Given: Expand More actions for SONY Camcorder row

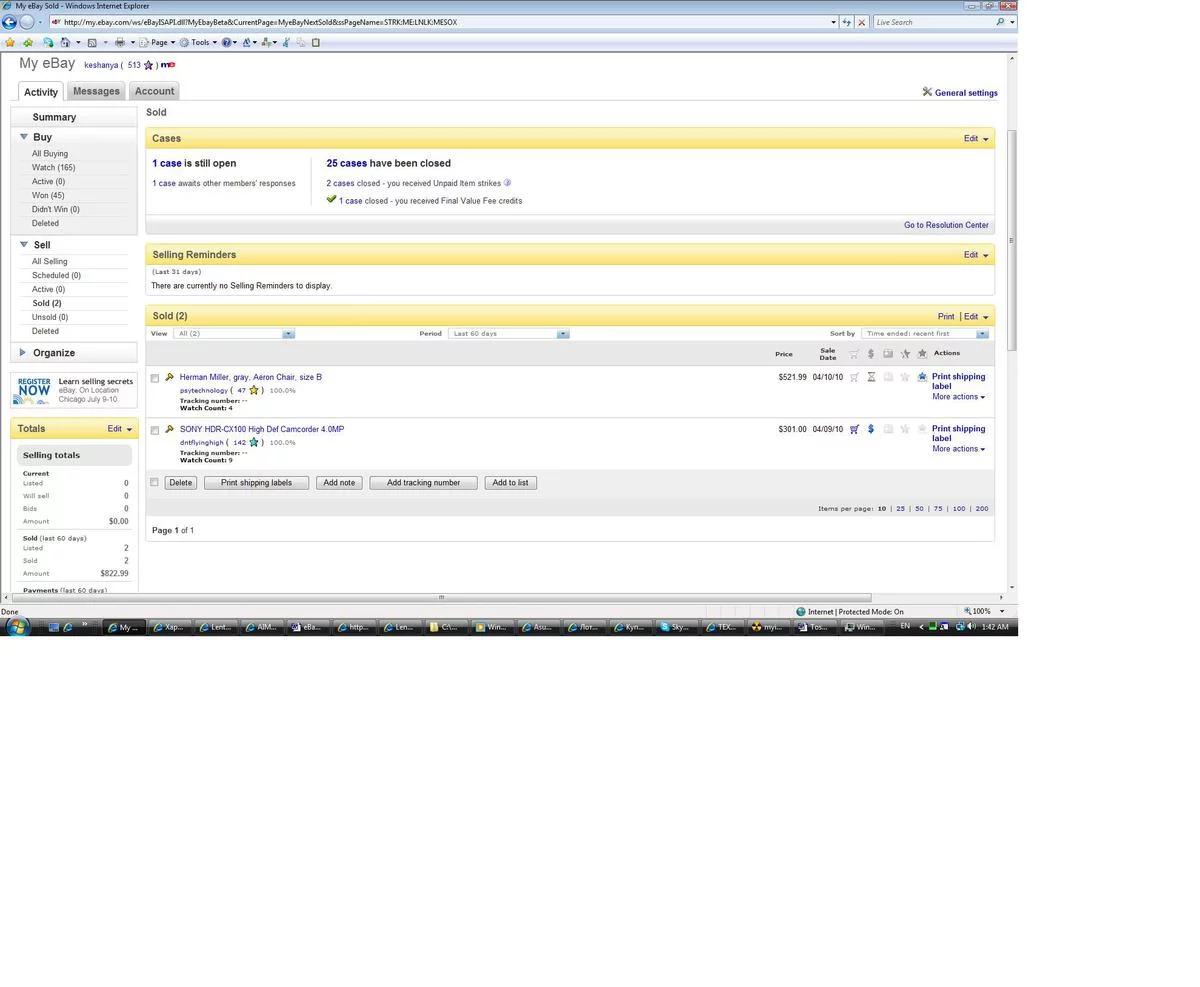Looking at the screenshot, I should click(958, 449).
